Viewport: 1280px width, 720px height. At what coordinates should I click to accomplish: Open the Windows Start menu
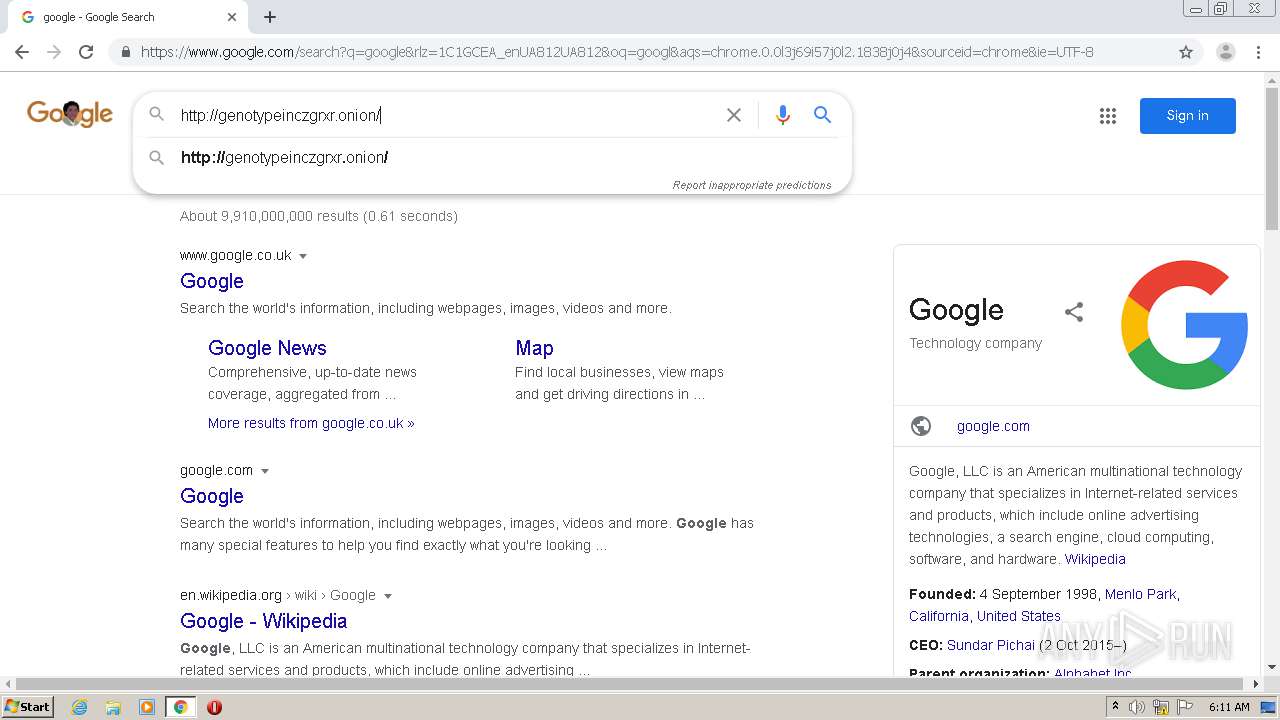click(x=28, y=707)
